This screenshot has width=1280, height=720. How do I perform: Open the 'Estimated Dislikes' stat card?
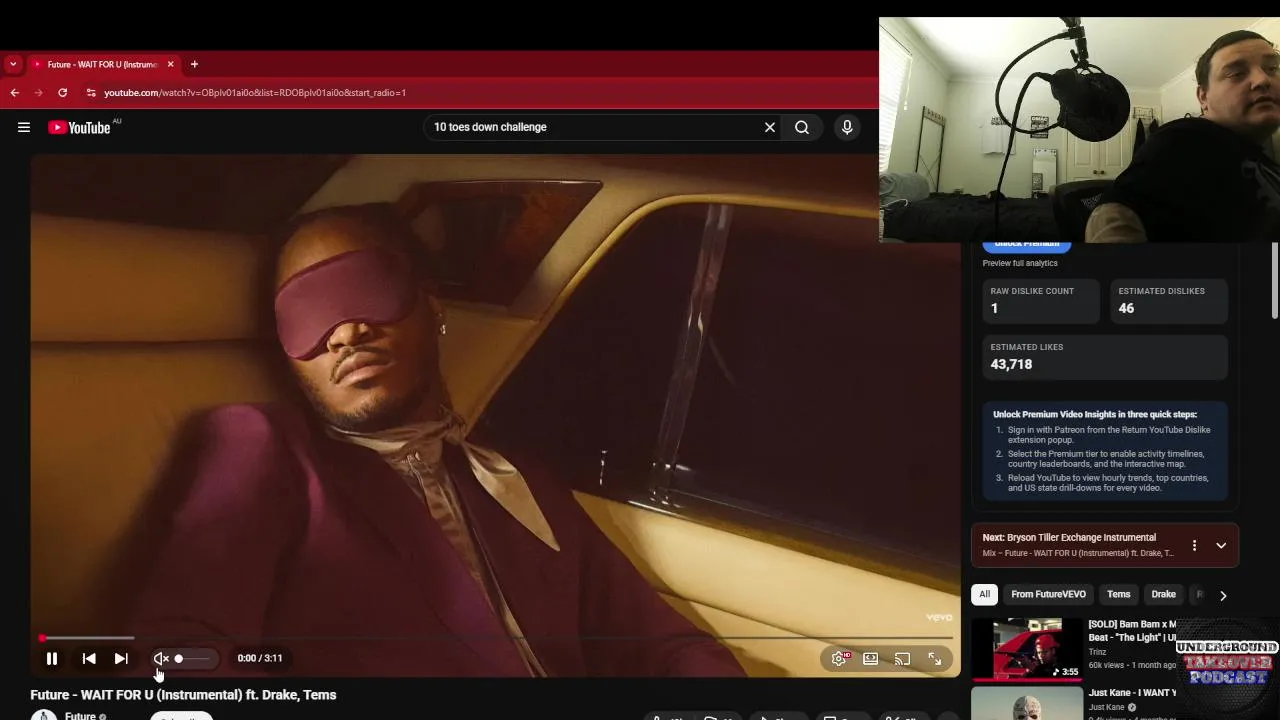(x=1169, y=301)
